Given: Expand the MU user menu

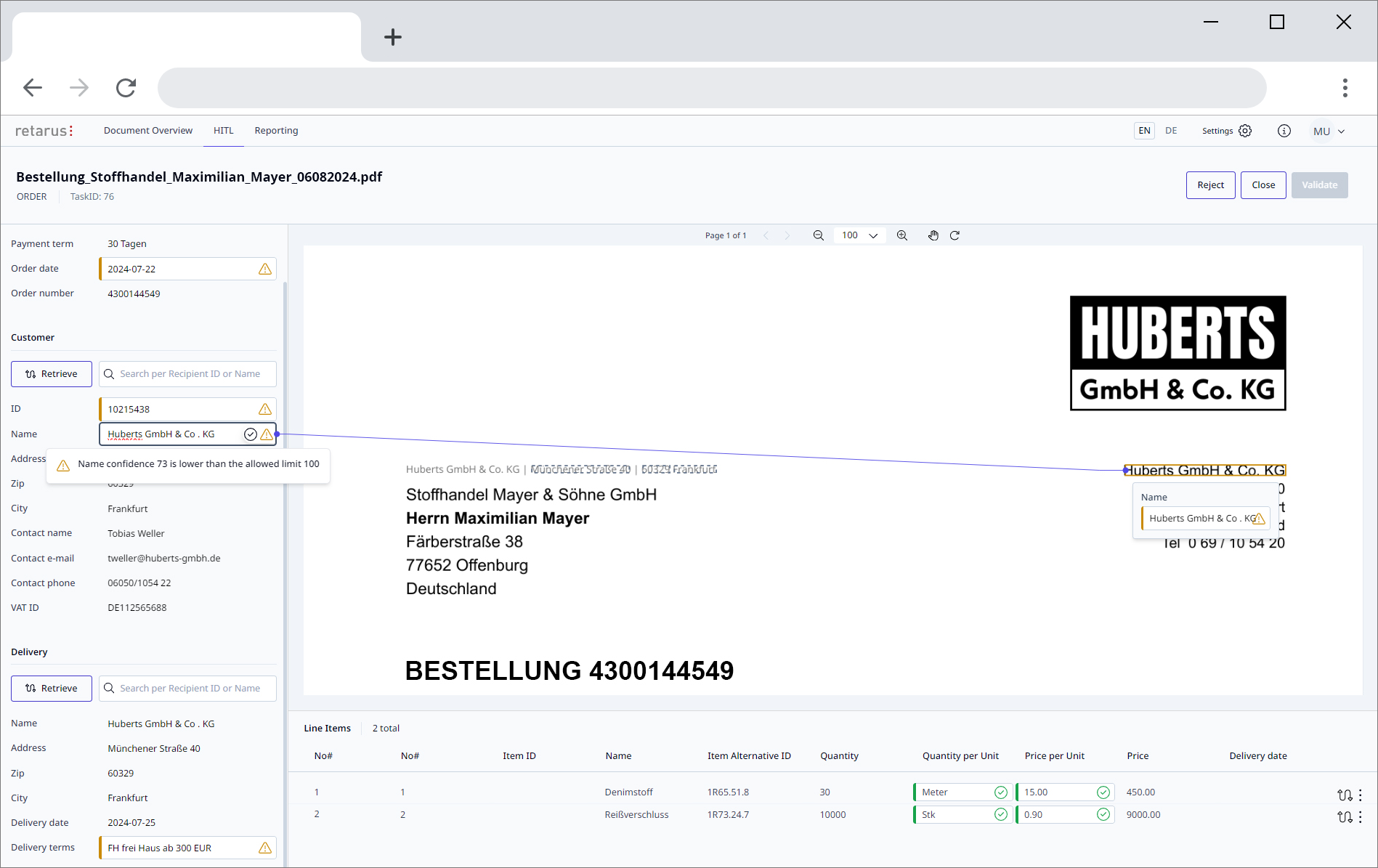Looking at the screenshot, I should click(x=1328, y=131).
